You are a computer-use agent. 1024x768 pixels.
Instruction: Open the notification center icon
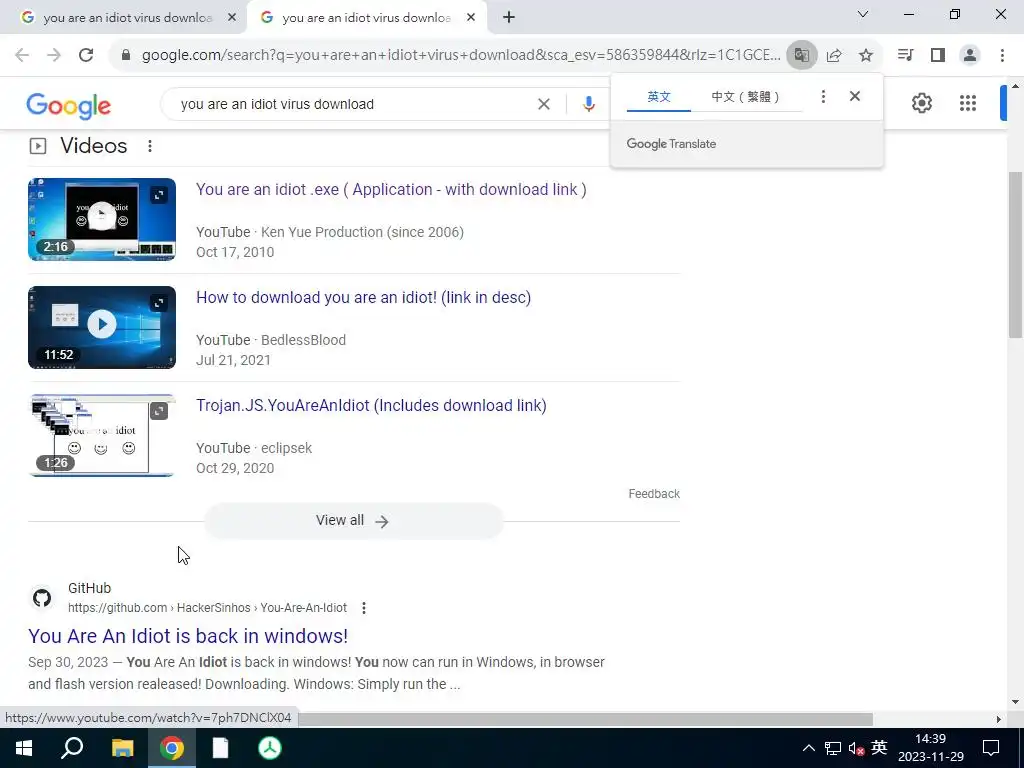[x=991, y=748]
